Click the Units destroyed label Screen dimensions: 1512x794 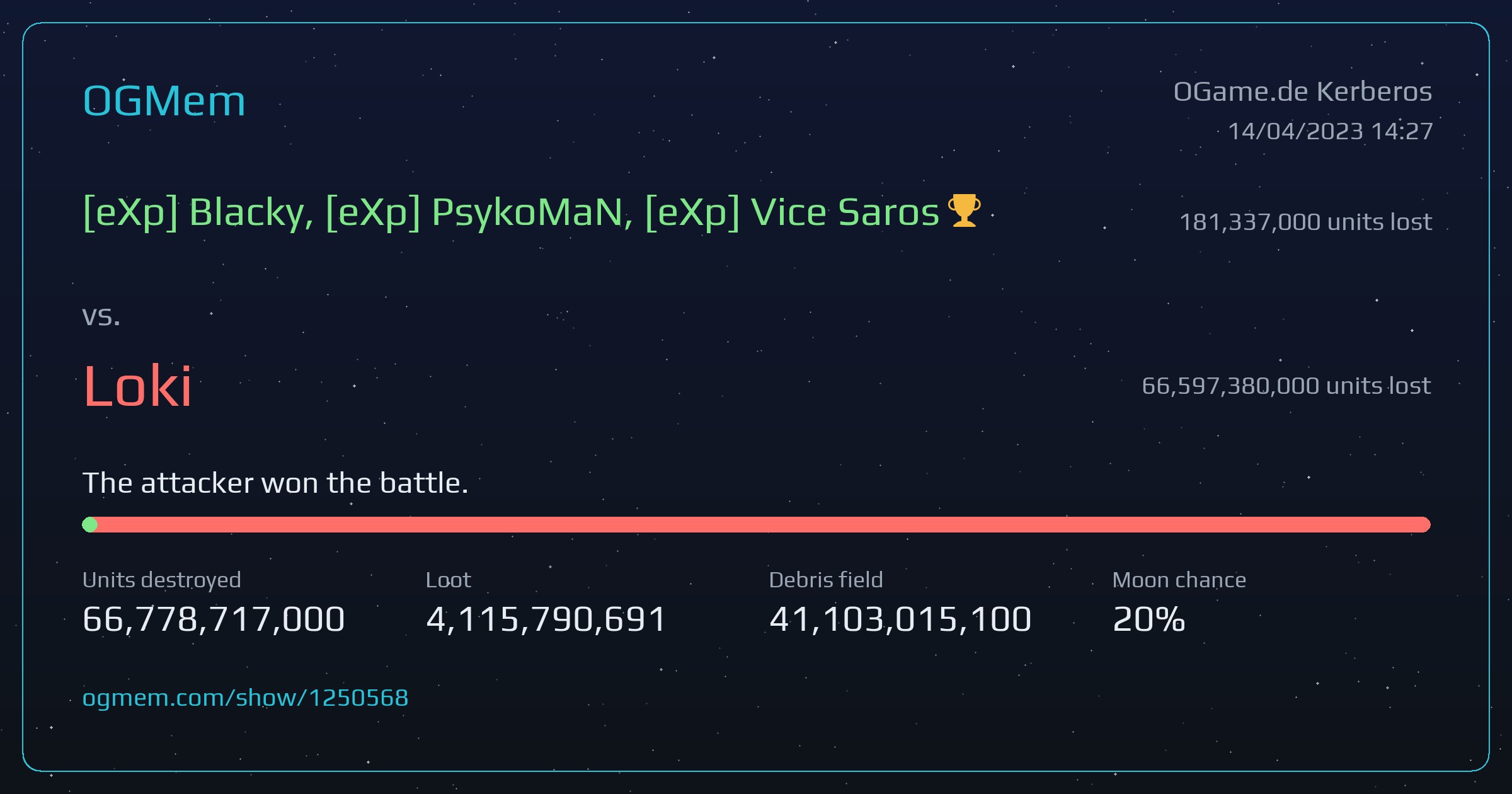[x=162, y=580]
